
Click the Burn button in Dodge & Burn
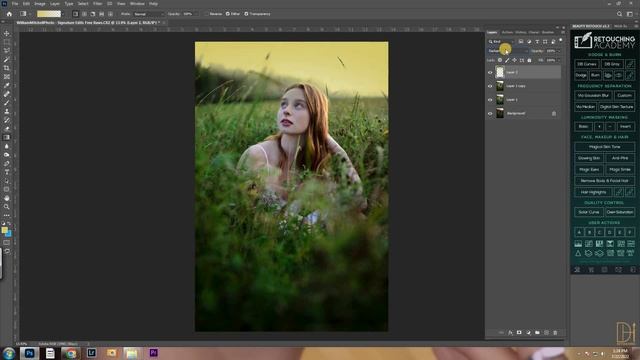[595, 76]
